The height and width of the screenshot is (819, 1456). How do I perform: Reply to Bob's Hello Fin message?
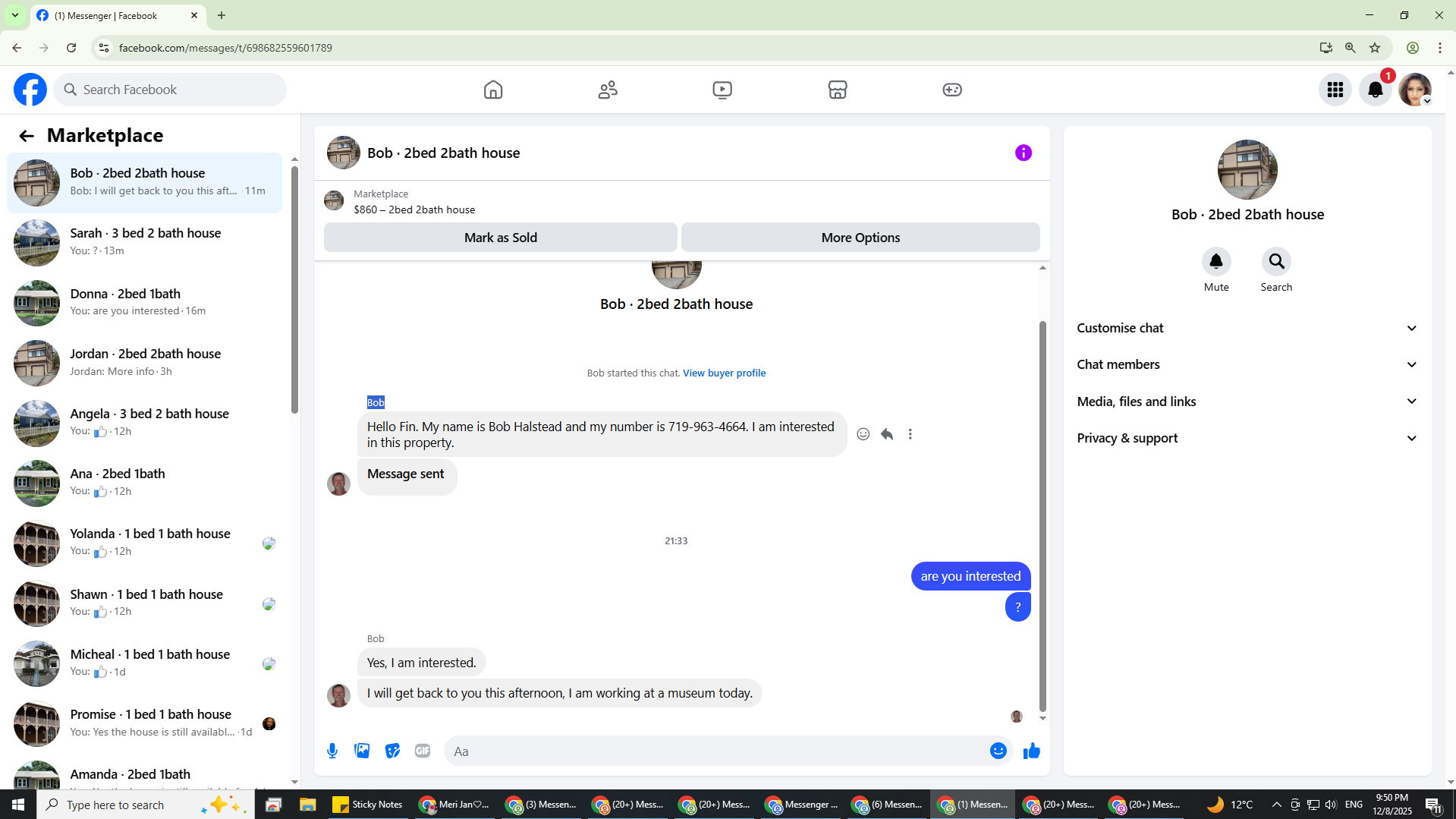click(887, 434)
